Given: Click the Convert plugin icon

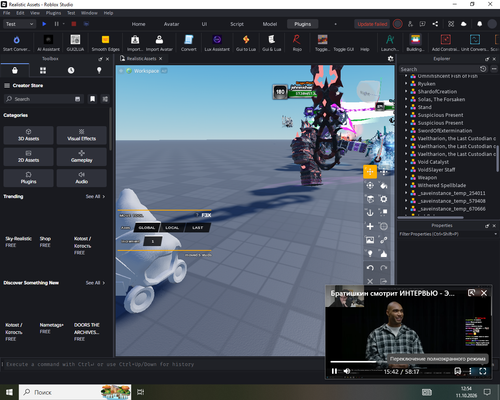Looking at the screenshot, I should tap(189, 43).
